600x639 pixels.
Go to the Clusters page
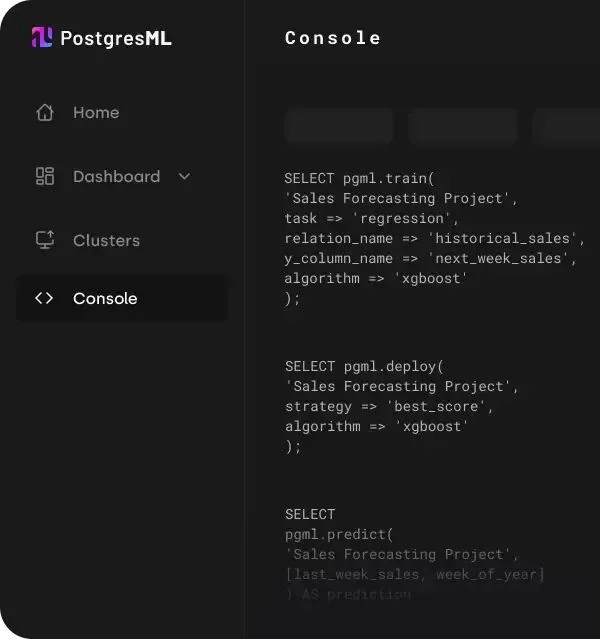106,240
